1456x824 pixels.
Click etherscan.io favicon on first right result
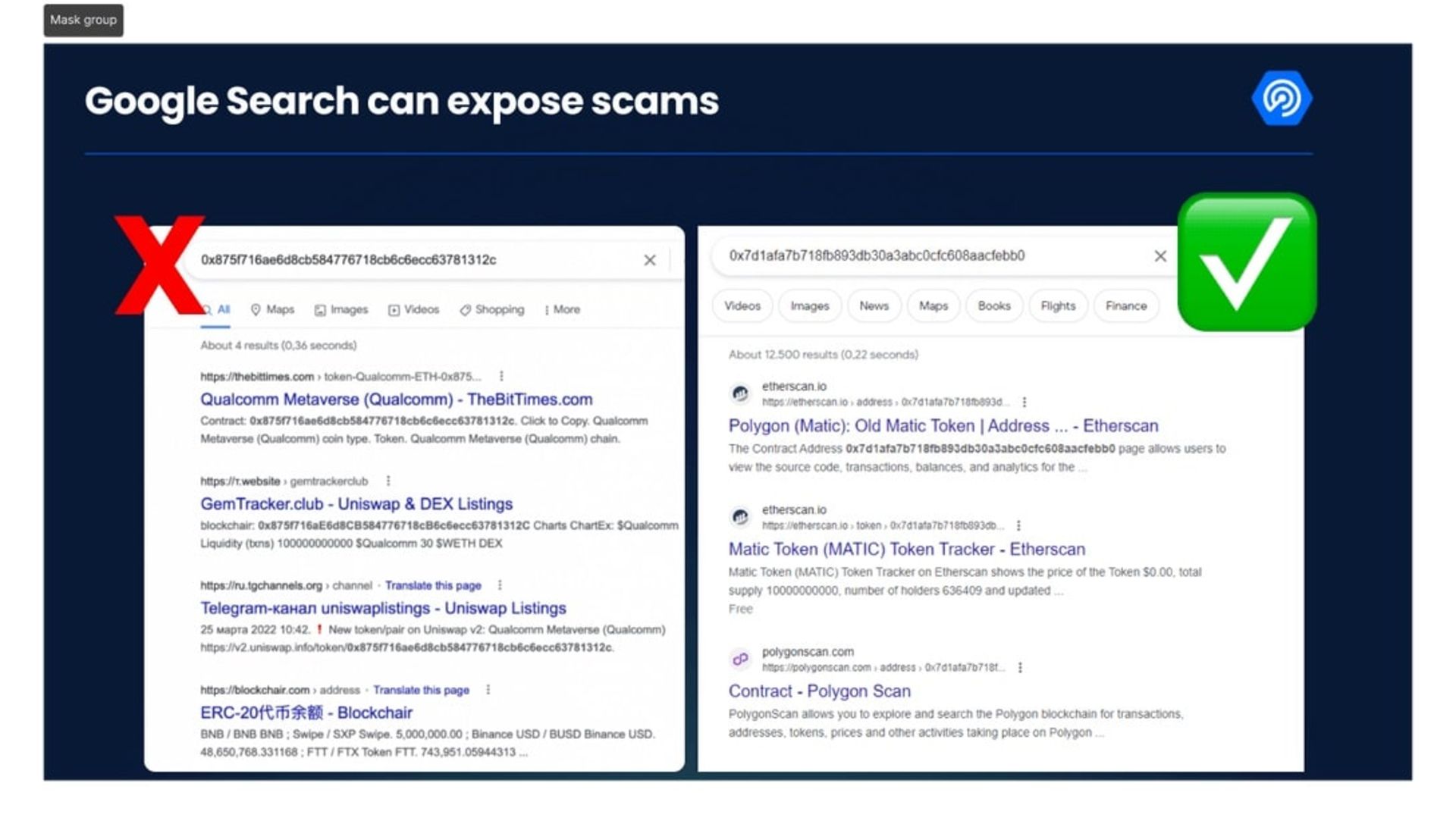pos(740,393)
